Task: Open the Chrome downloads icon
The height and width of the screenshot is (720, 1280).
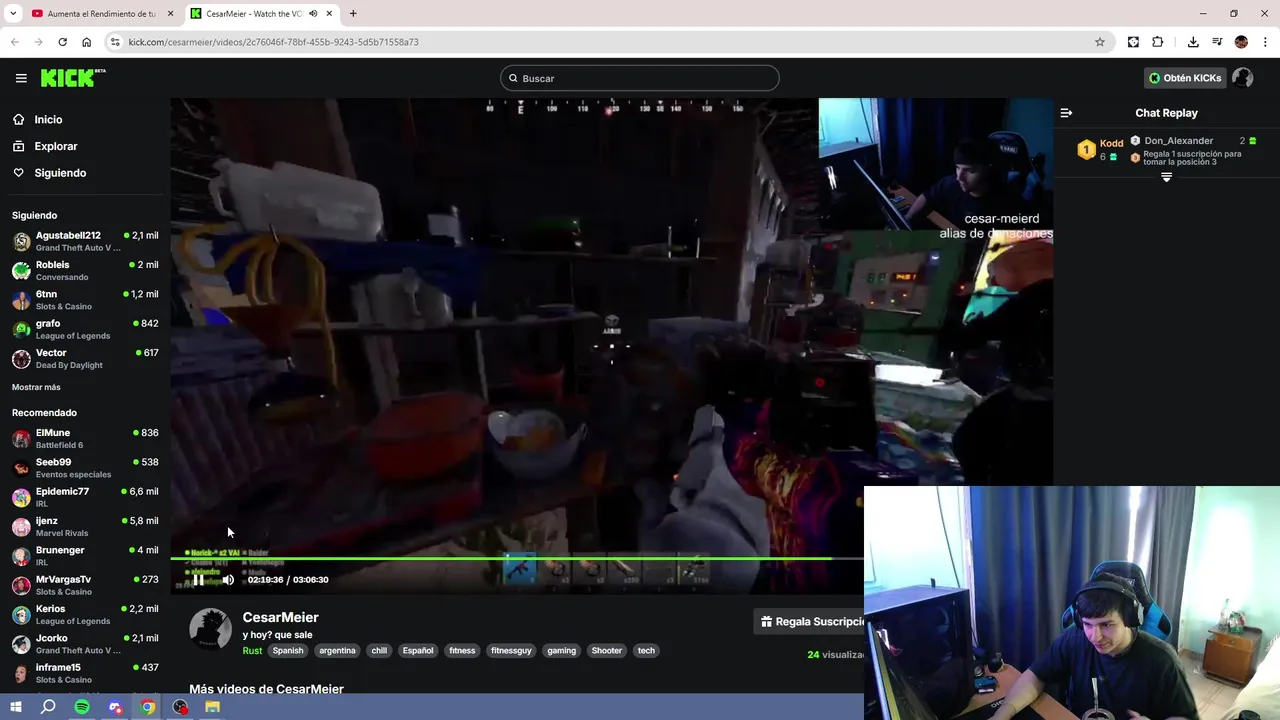Action: 1193,42
